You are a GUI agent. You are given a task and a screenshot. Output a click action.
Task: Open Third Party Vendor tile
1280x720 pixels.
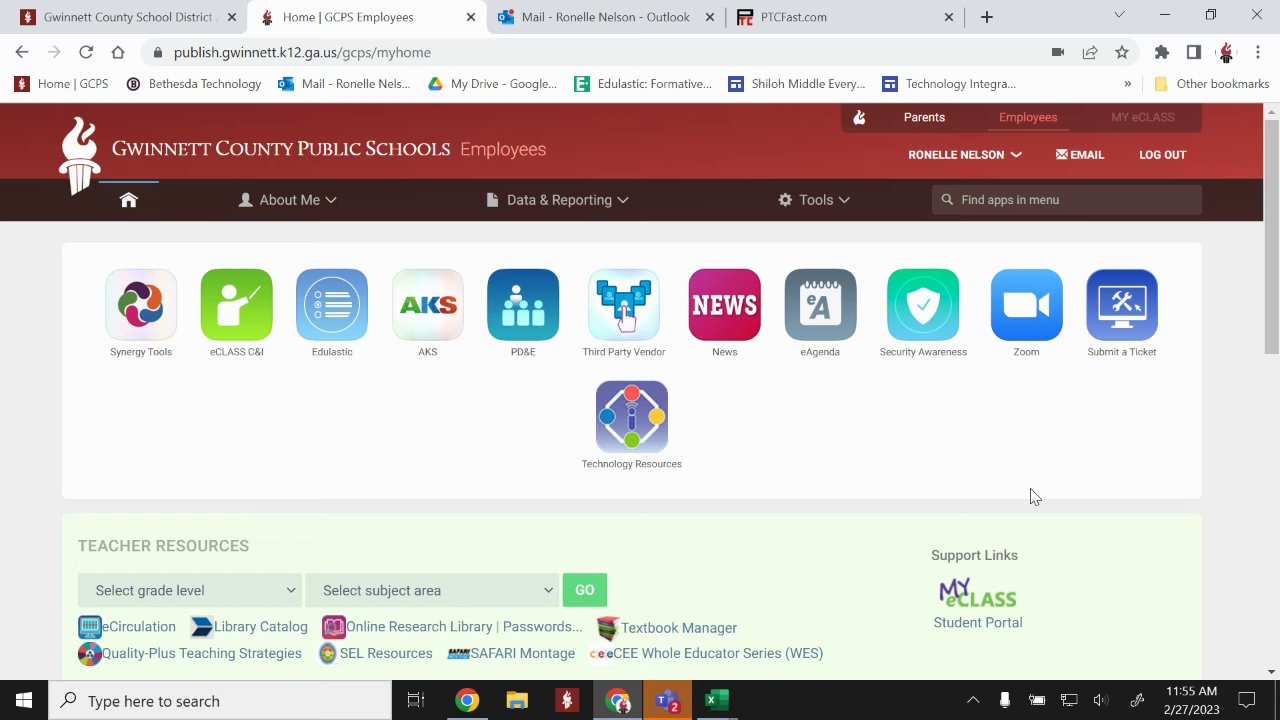click(x=624, y=305)
